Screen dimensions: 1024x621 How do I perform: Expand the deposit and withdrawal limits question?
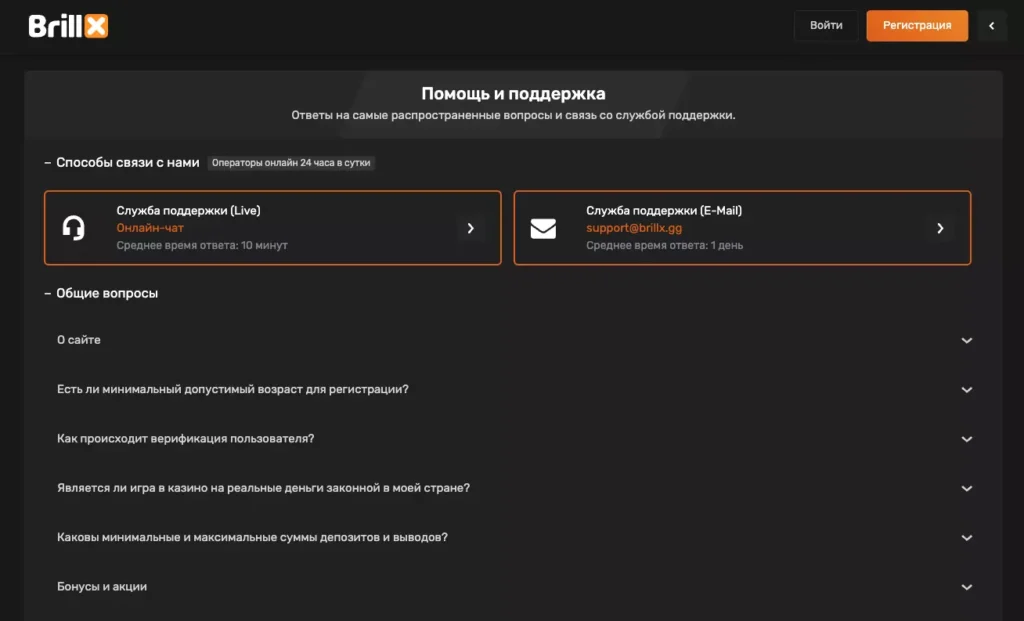point(252,537)
